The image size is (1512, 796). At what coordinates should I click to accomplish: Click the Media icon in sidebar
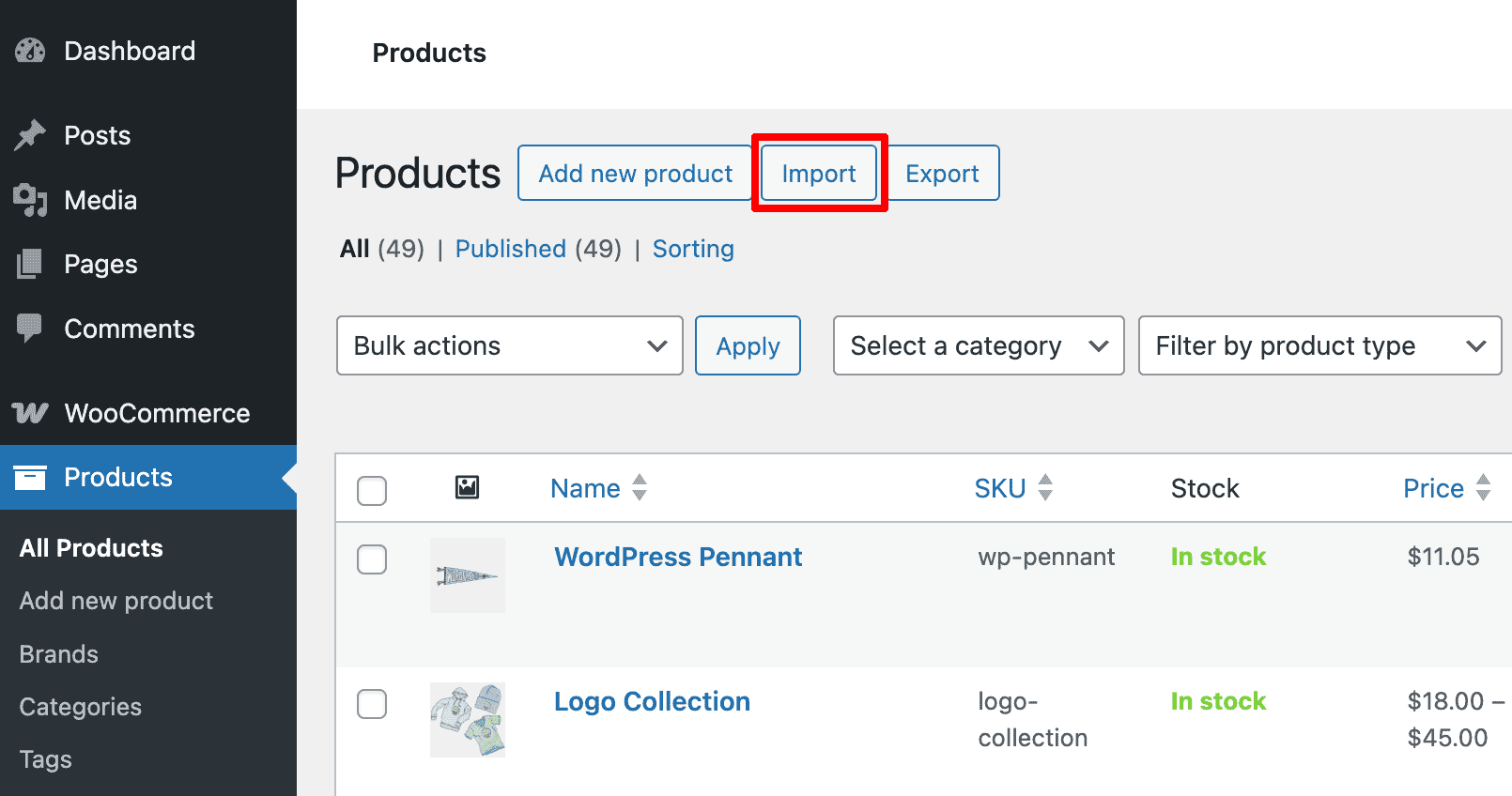click(x=30, y=200)
